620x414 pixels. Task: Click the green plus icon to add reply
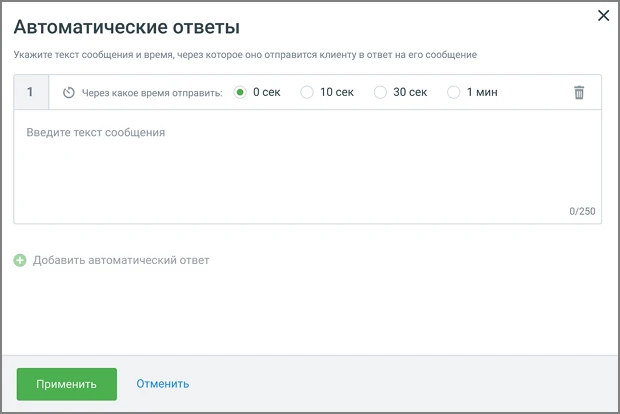pyautogui.click(x=20, y=260)
